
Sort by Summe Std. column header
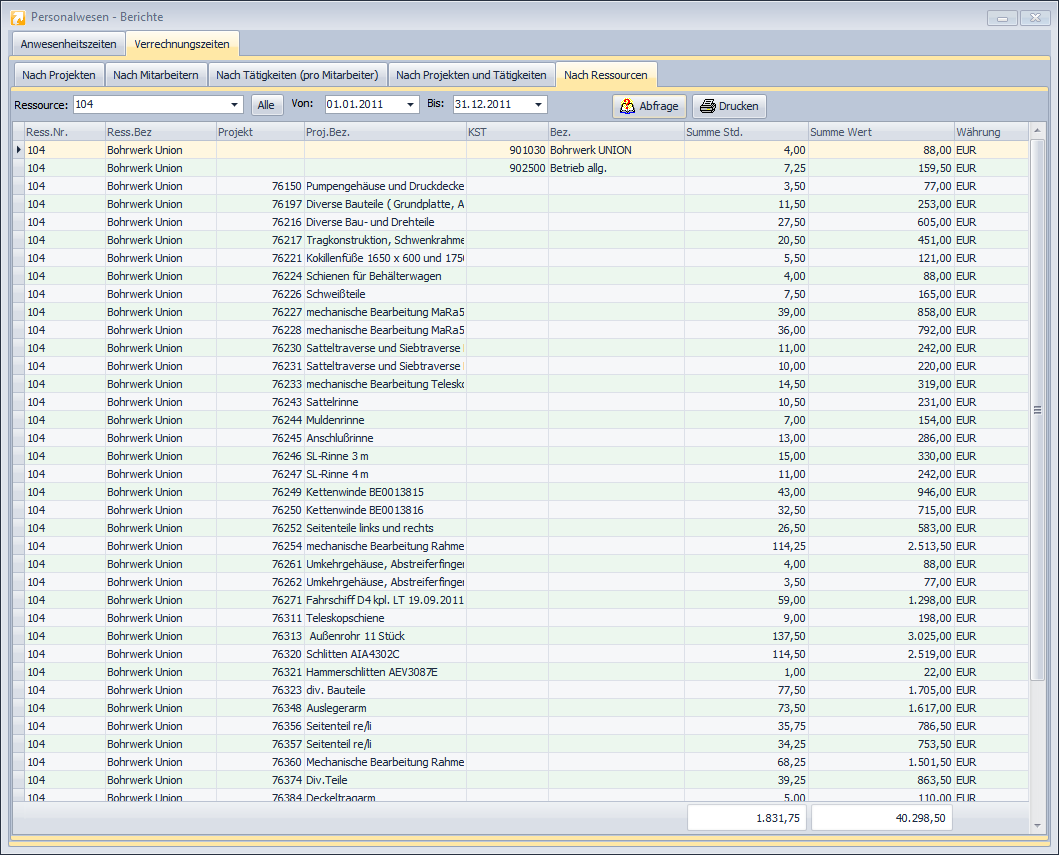pyautogui.click(x=746, y=132)
